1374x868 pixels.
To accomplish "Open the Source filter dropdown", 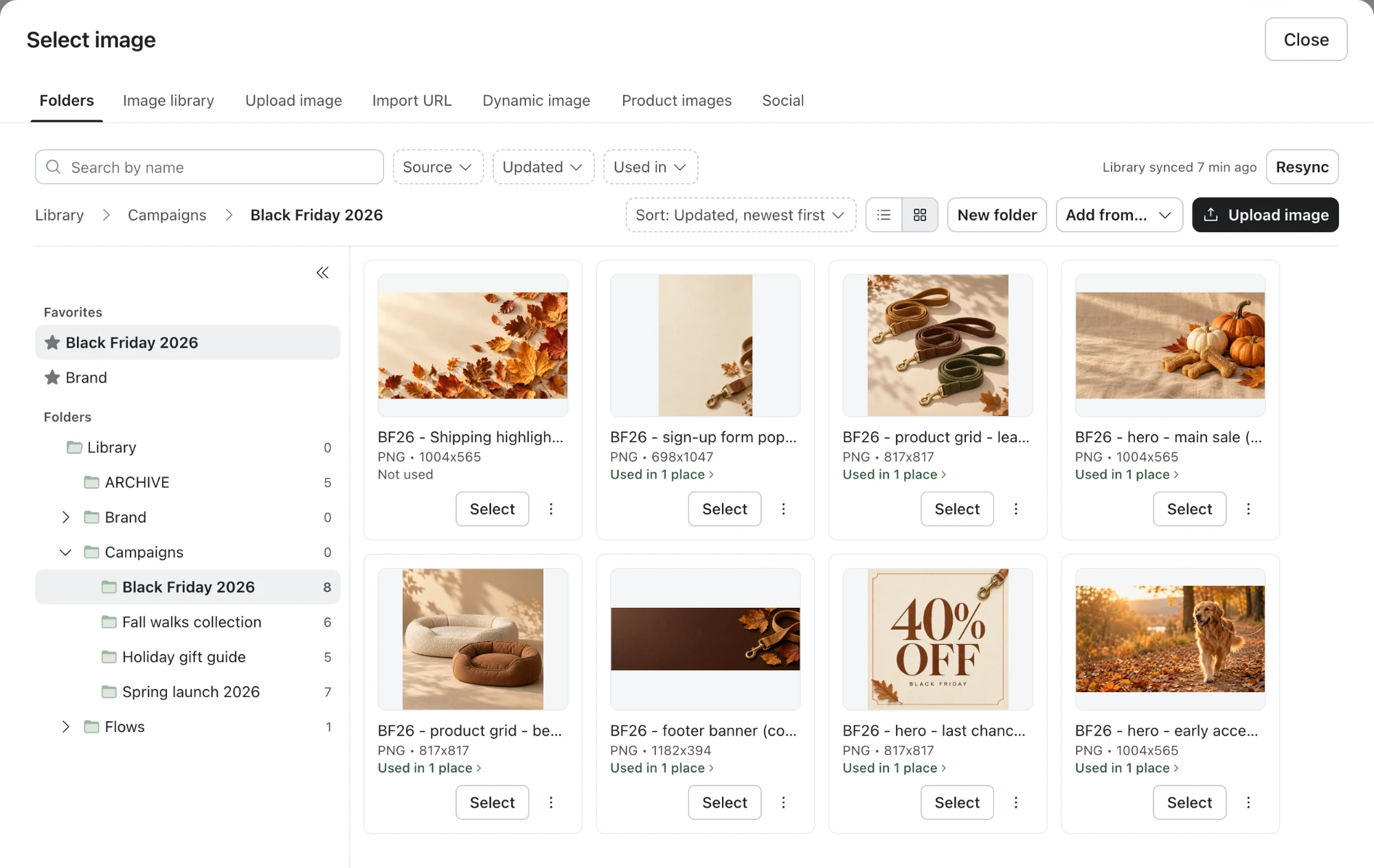I will pos(438,167).
